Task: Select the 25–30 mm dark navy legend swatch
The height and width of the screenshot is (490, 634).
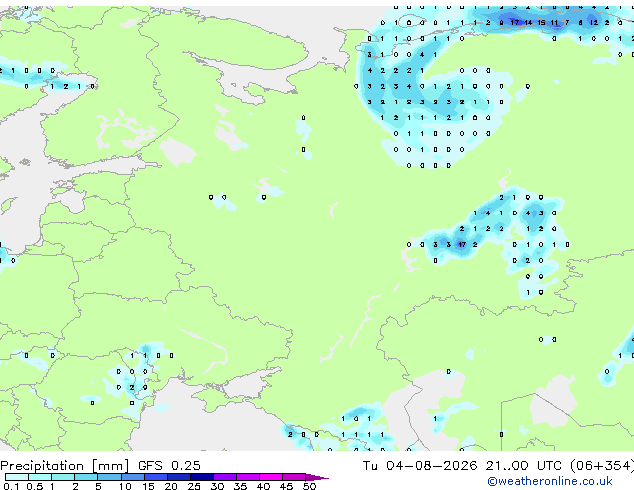Action: 202,477
